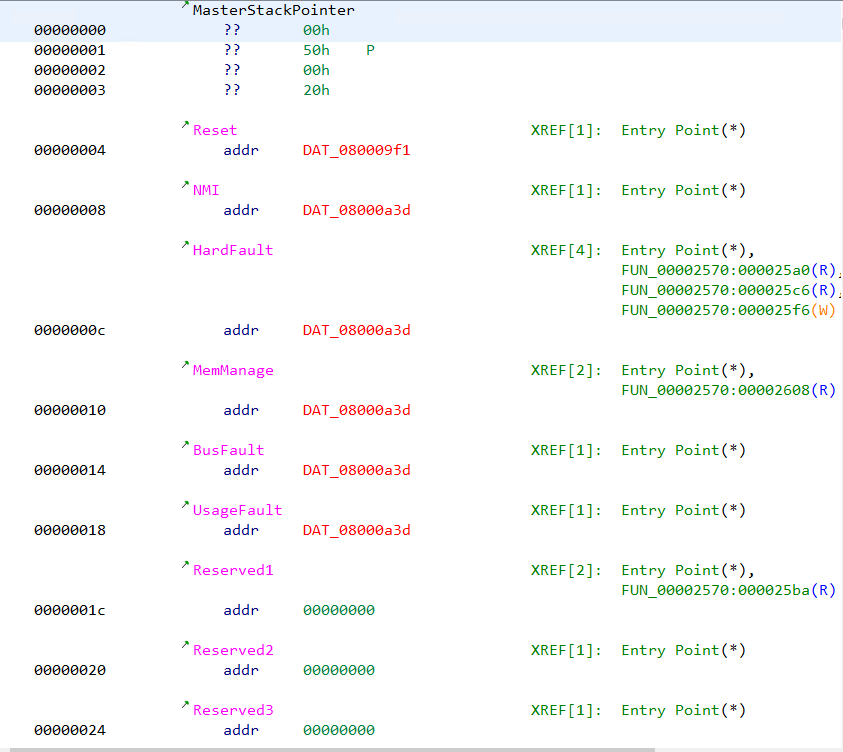Click the arrow icon next to Reserved1
This screenshot has height=752, width=843.
[x=184, y=566]
